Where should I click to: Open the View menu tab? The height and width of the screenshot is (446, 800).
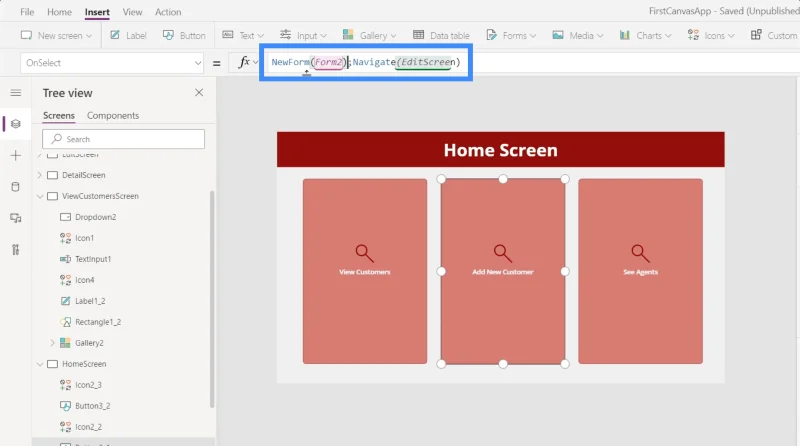(x=132, y=12)
